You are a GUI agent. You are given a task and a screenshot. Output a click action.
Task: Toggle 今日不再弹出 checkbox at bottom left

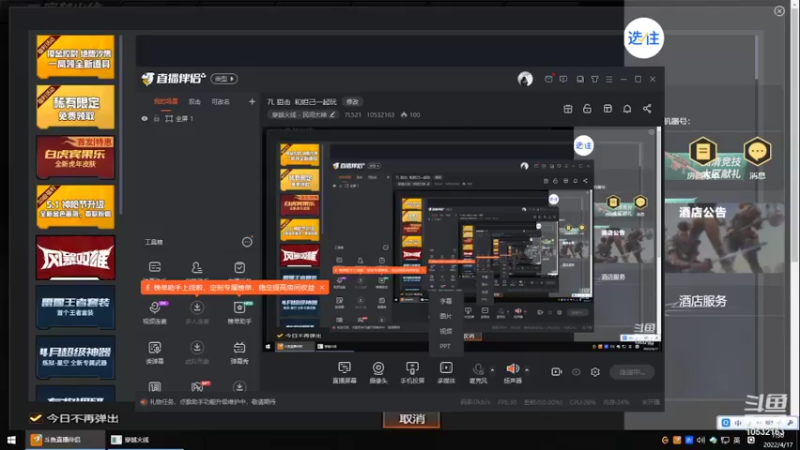36,418
